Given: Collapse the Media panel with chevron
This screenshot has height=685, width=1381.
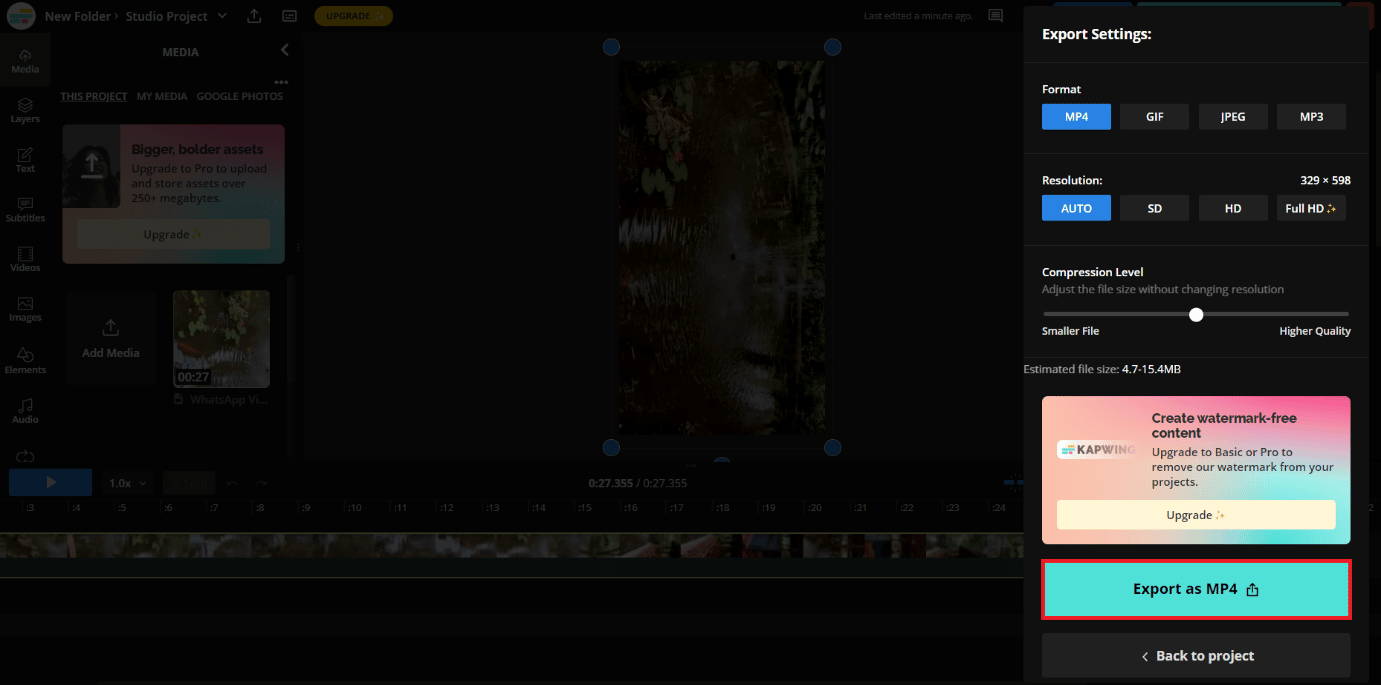Looking at the screenshot, I should [284, 50].
